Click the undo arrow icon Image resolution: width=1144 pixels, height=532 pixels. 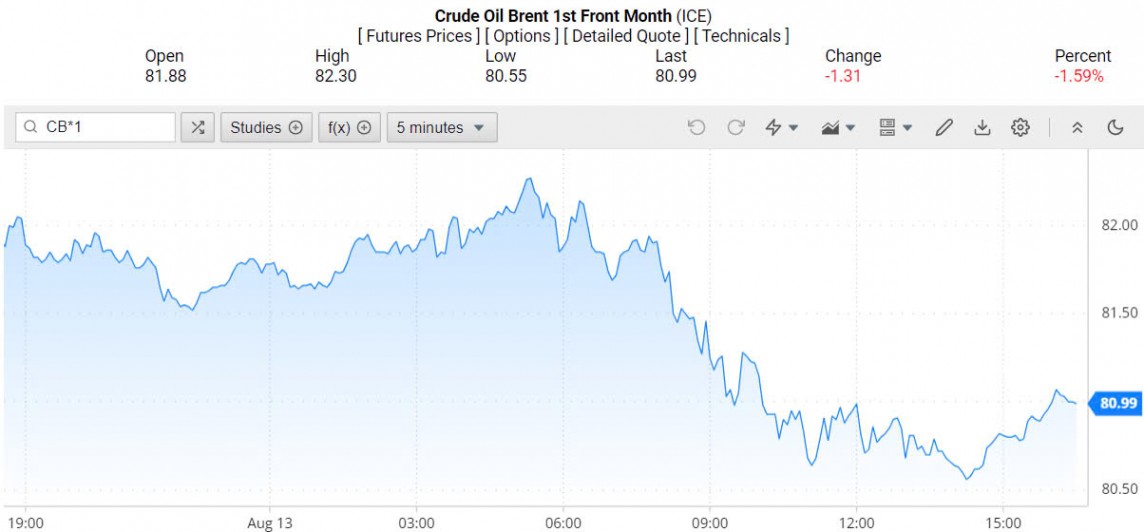(x=696, y=127)
